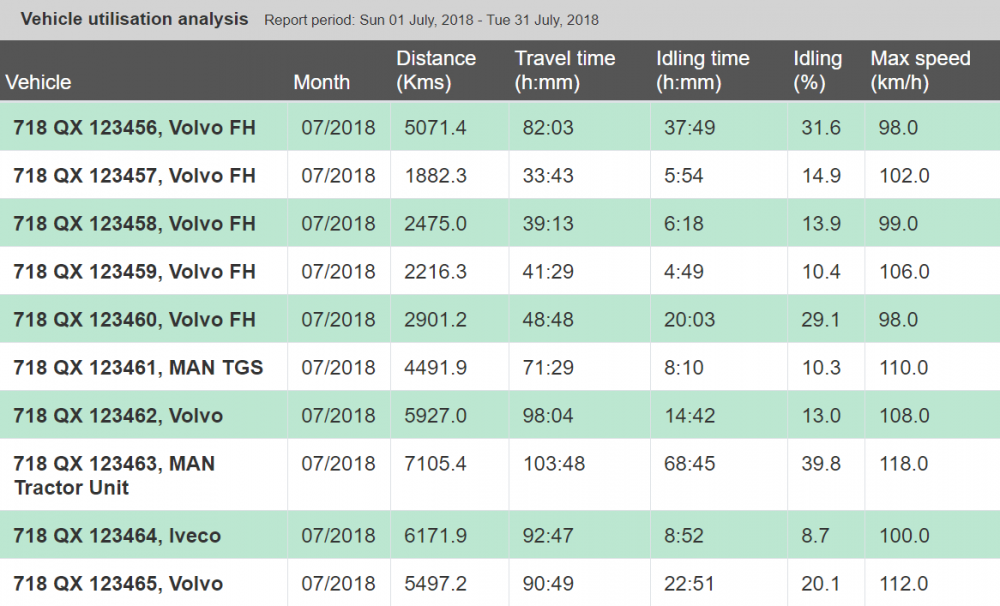Click idling percentage 14.9

(821, 175)
